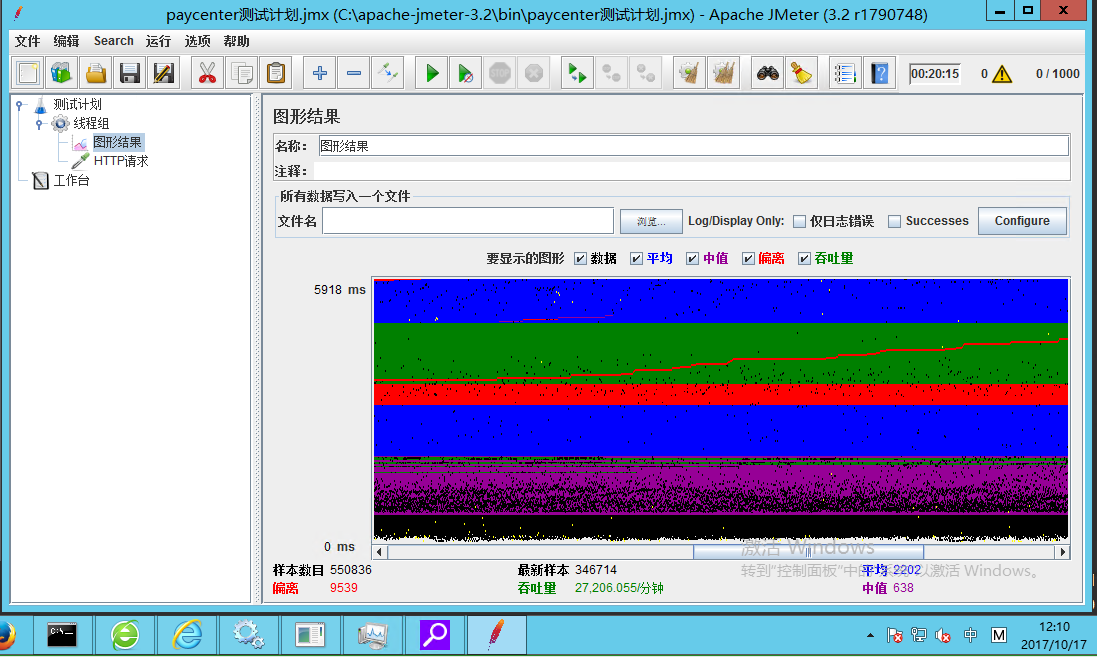This screenshot has height=657, width=1097.
Task: Click the graph horizontal scrollbar thumb
Action: pyautogui.click(x=808, y=551)
